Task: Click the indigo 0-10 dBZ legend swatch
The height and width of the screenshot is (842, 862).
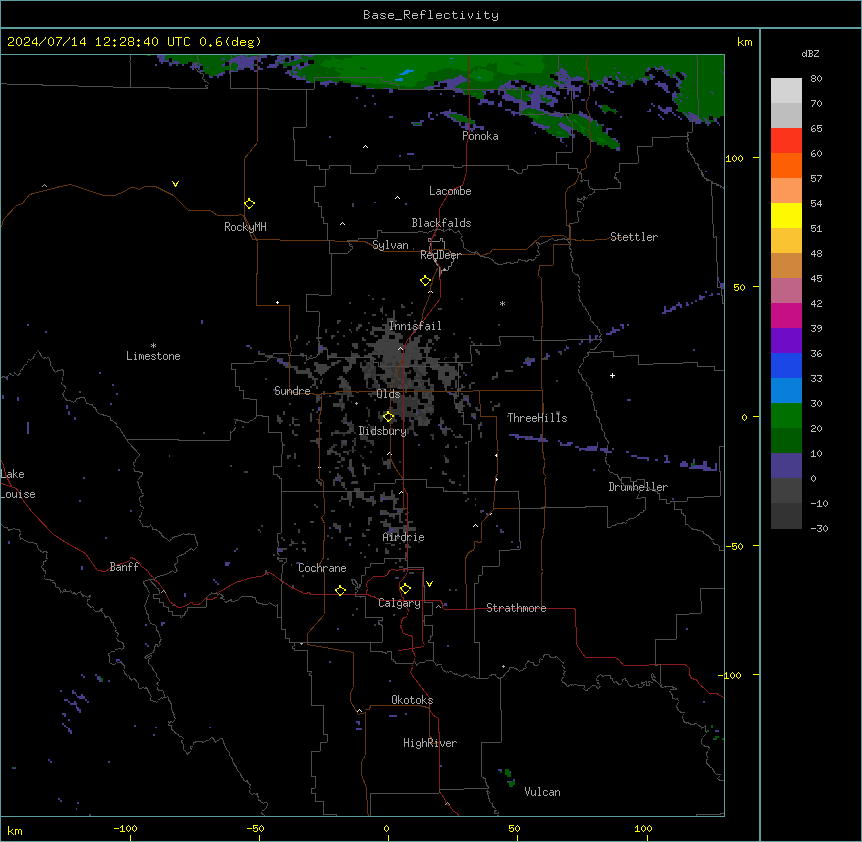Action: [x=786, y=466]
